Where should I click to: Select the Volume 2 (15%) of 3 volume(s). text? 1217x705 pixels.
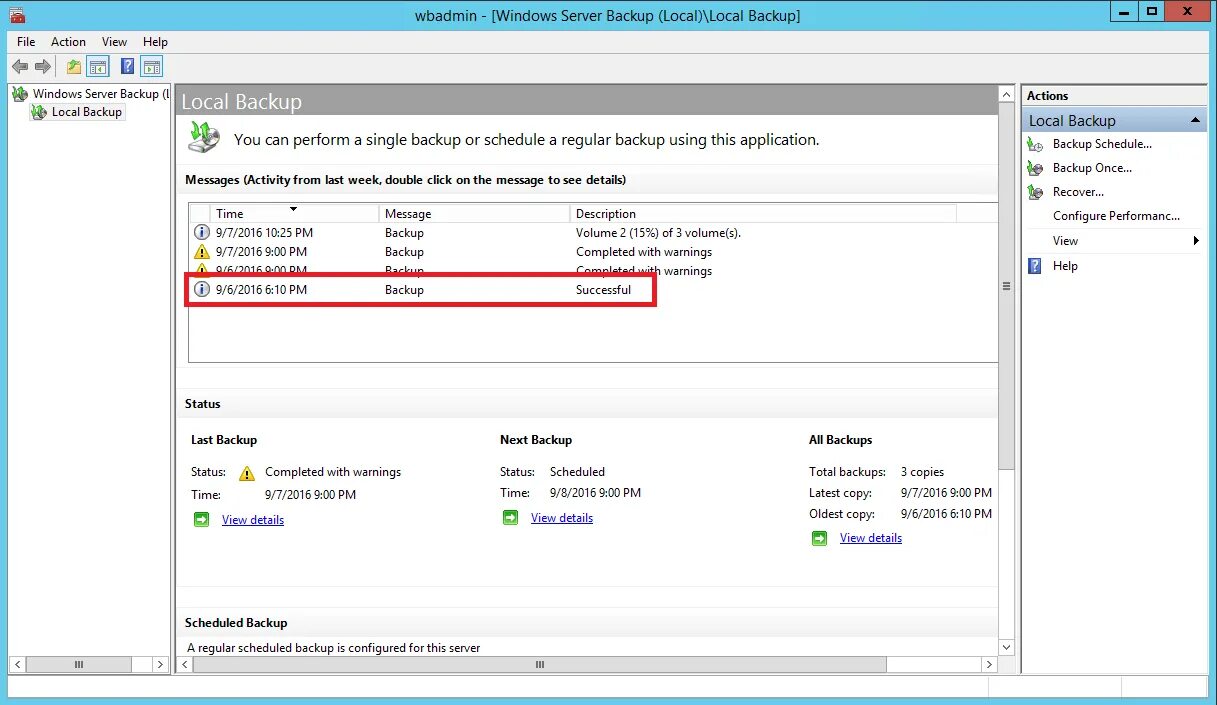point(658,232)
